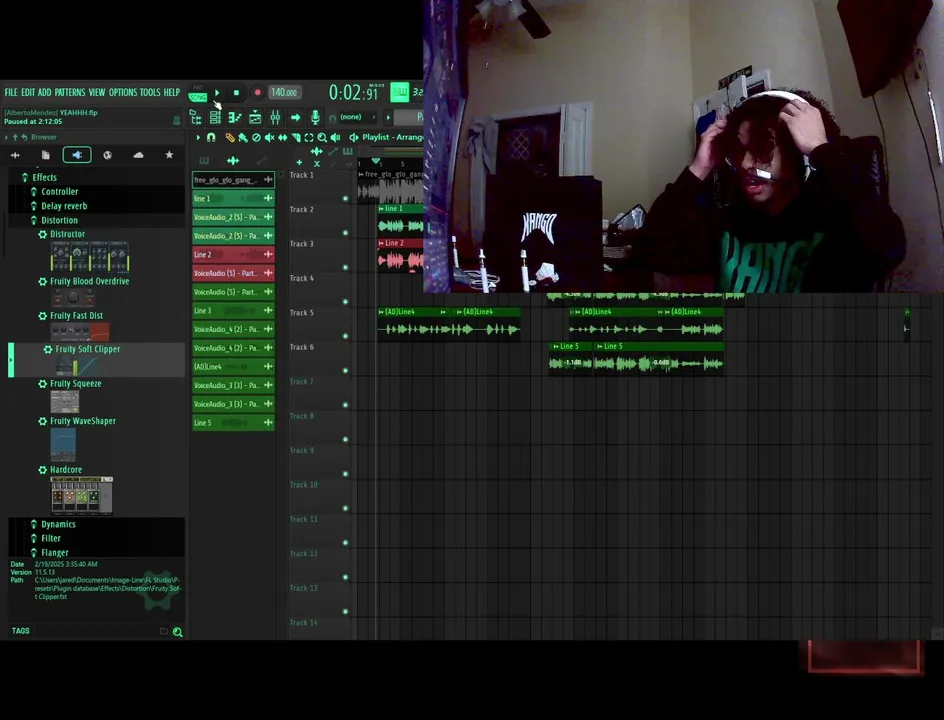
Task: Select the mute tool in playlist toolbar
Action: 270,138
